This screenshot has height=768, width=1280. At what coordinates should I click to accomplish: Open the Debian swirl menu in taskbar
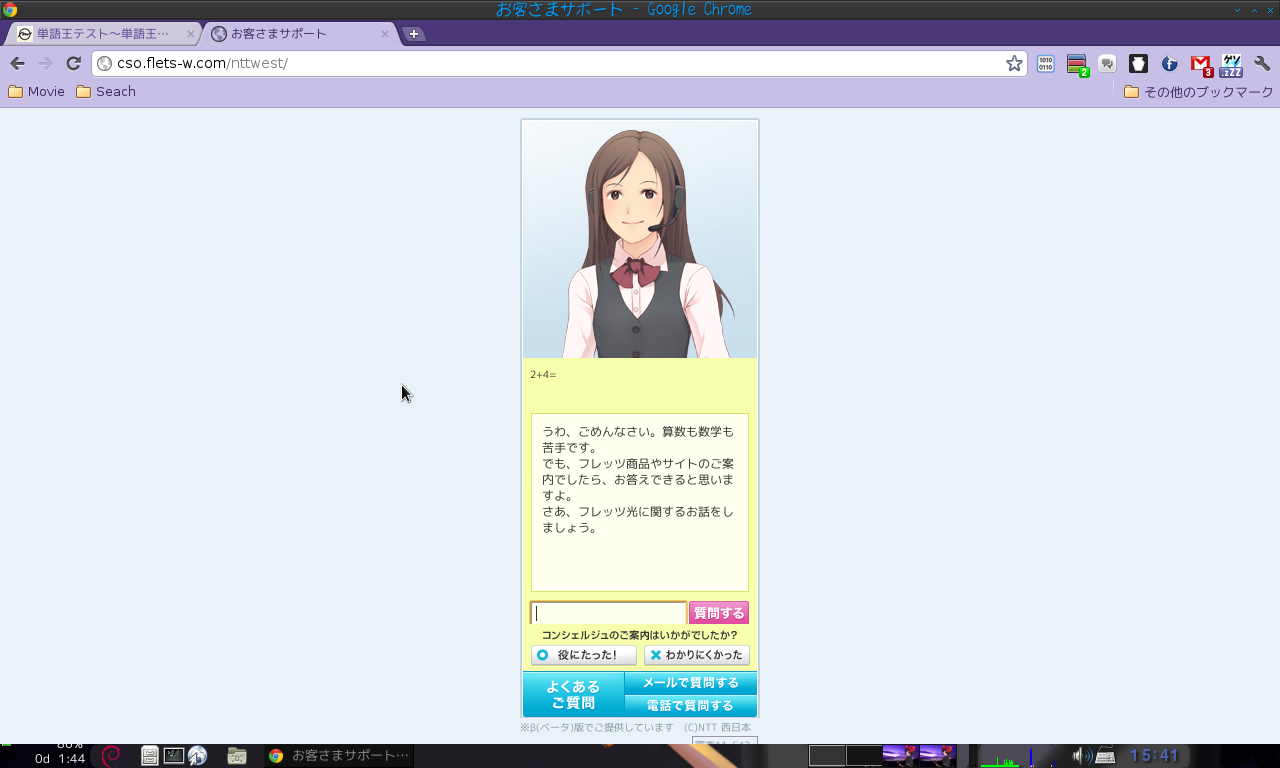click(111, 756)
